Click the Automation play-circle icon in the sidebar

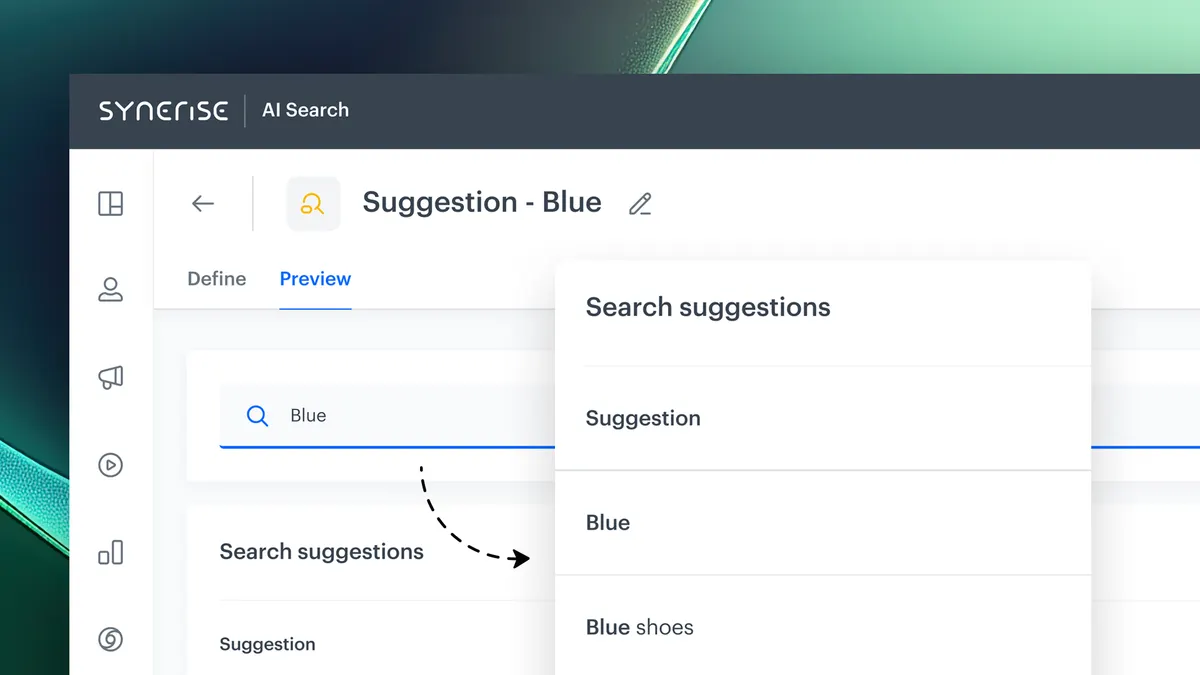tap(111, 465)
